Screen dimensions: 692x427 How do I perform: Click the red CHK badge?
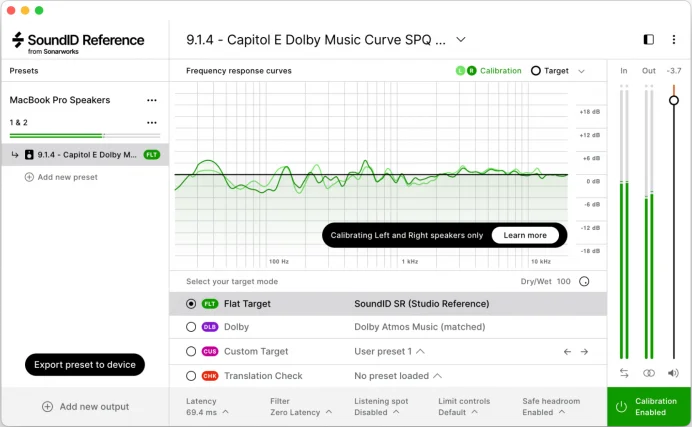[210, 376]
